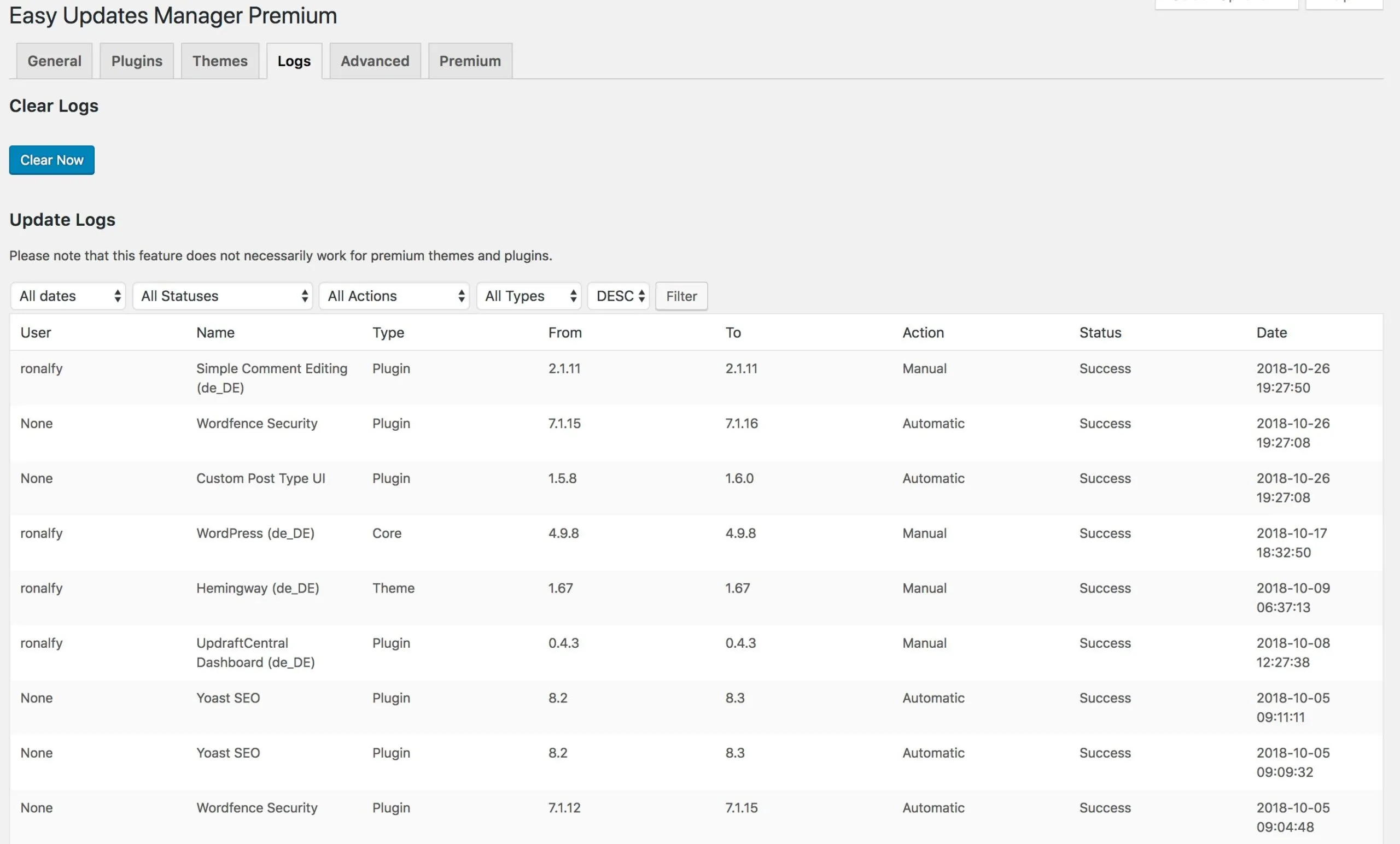
Task: Select the Yoast SEO update log row
Action: pos(228,698)
